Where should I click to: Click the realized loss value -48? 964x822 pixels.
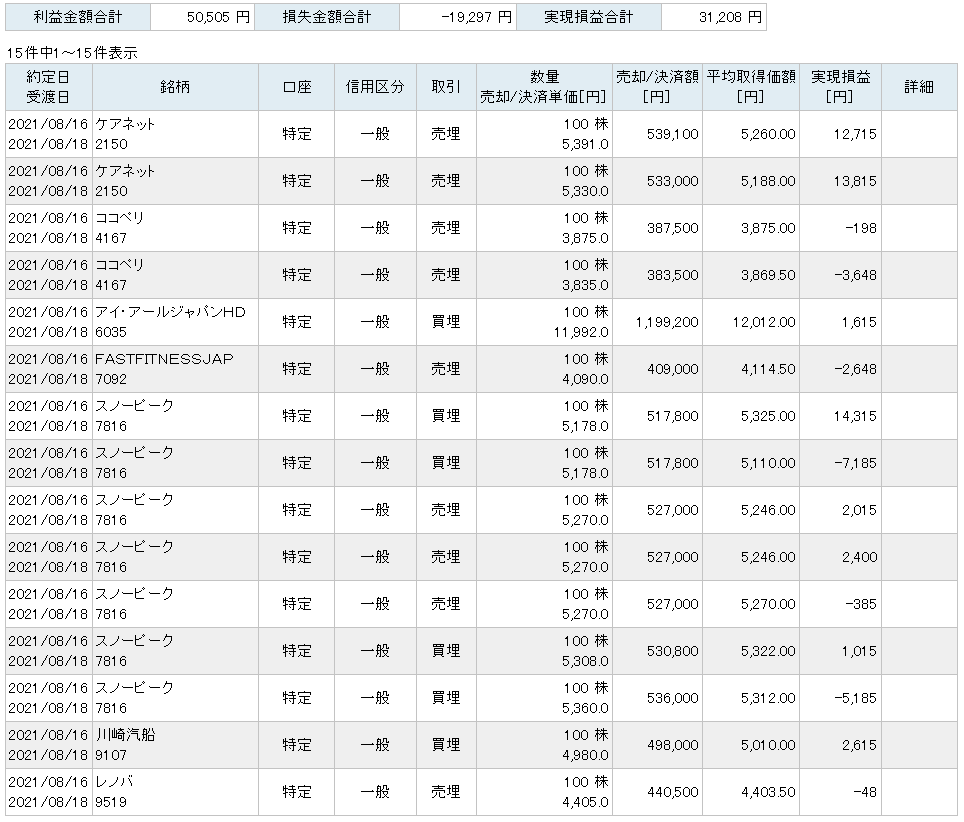point(865,792)
